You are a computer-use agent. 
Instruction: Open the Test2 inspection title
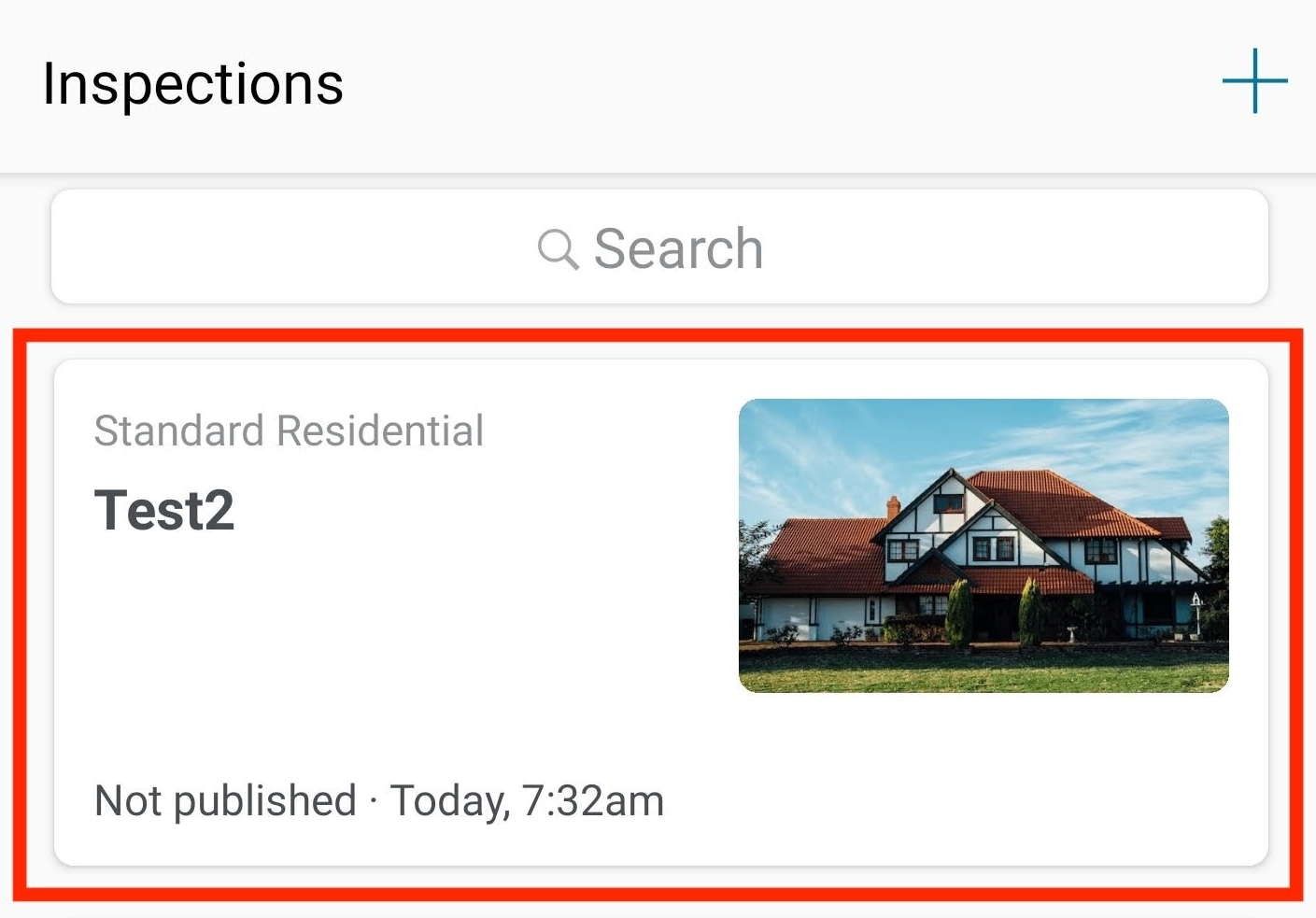pyautogui.click(x=164, y=511)
